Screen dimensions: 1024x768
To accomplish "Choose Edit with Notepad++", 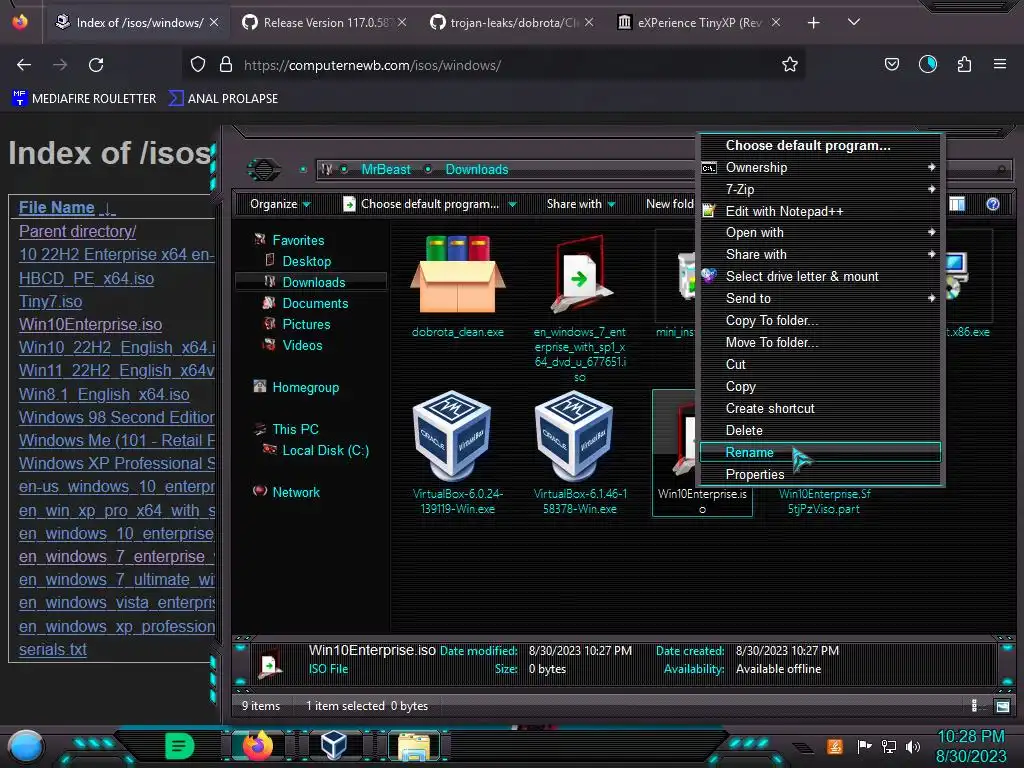I will click(820, 211).
